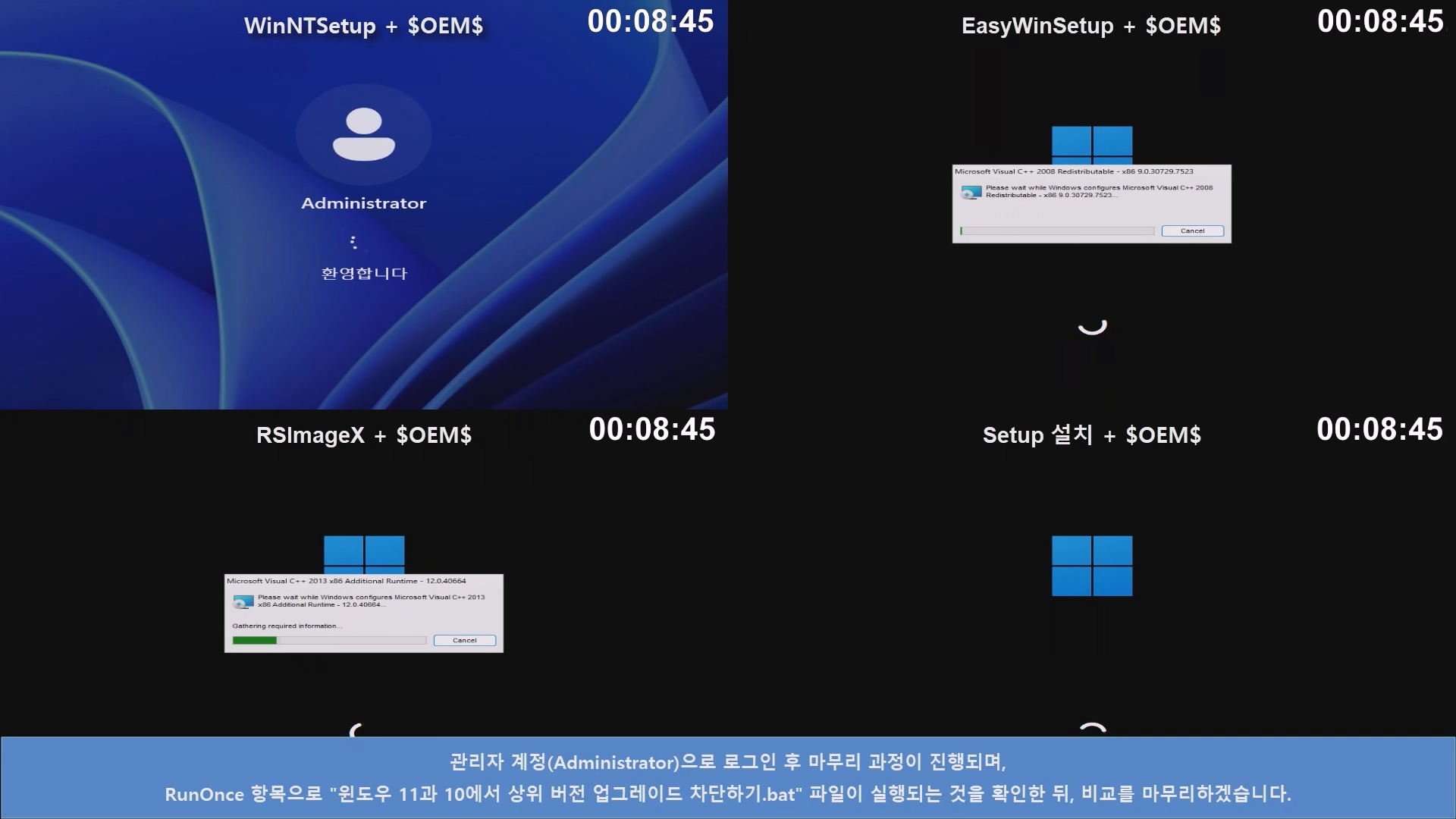
Task: Cancel the Visual C++ 2008 Redistributable install
Action: (1192, 231)
